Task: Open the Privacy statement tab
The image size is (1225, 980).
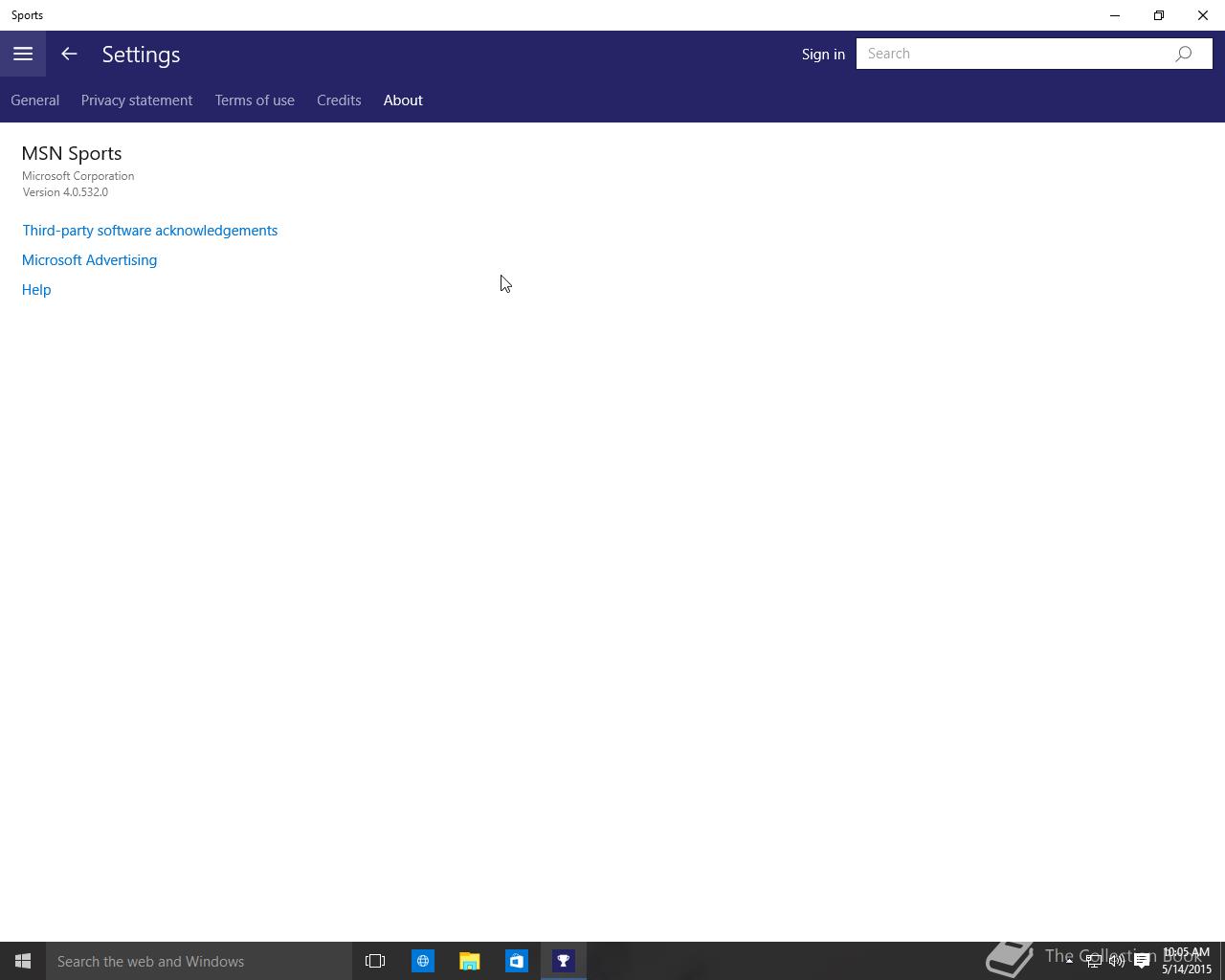Action: click(137, 100)
